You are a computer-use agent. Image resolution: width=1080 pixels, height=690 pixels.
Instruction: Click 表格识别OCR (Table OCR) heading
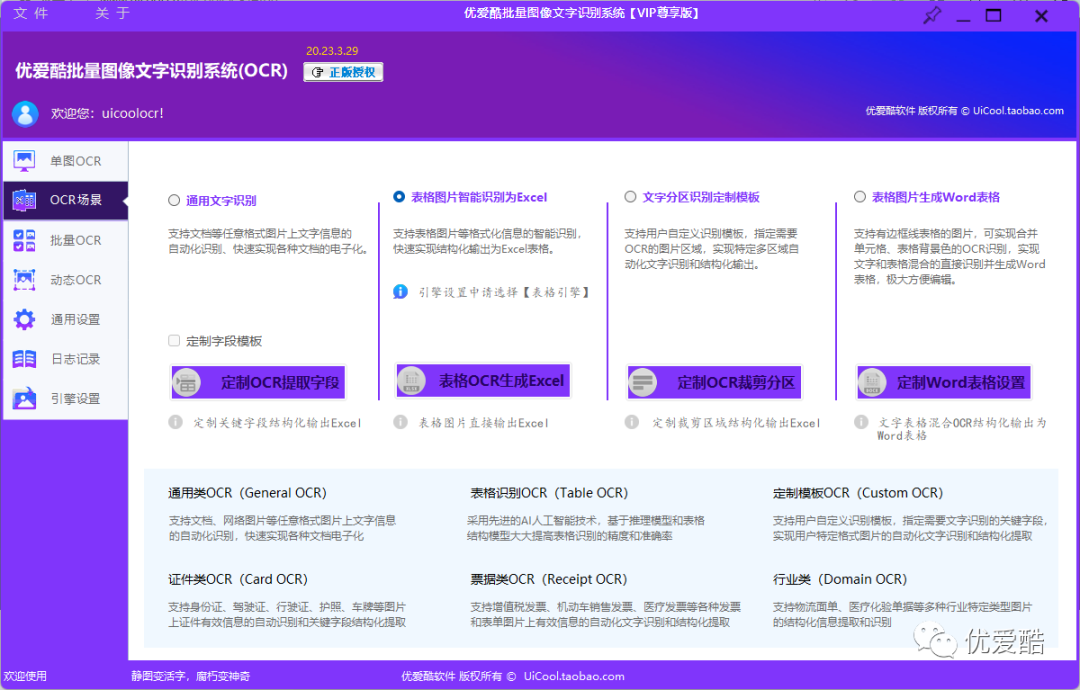click(549, 493)
